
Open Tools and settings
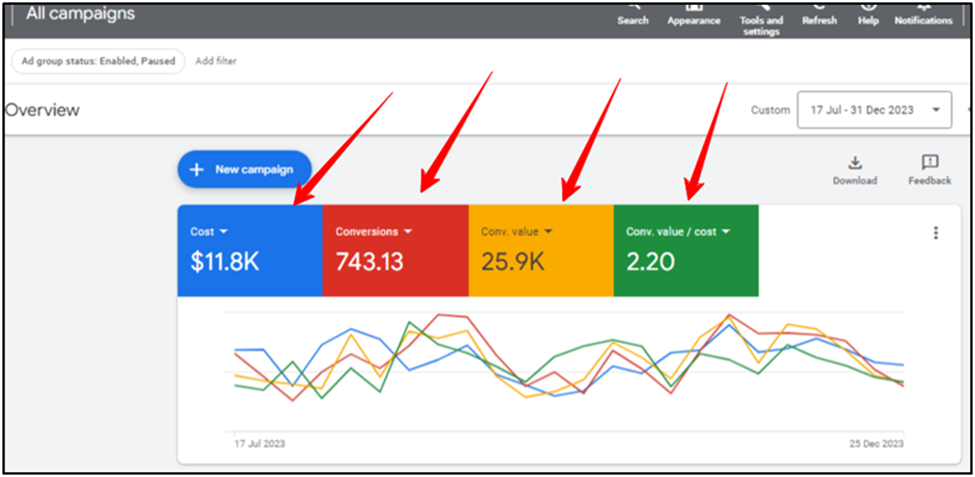click(760, 21)
